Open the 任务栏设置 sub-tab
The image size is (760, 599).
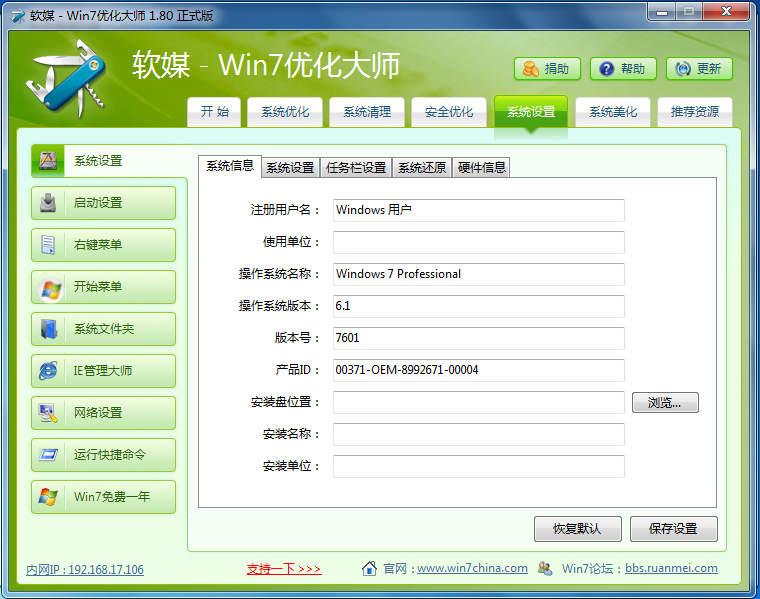[x=356, y=168]
